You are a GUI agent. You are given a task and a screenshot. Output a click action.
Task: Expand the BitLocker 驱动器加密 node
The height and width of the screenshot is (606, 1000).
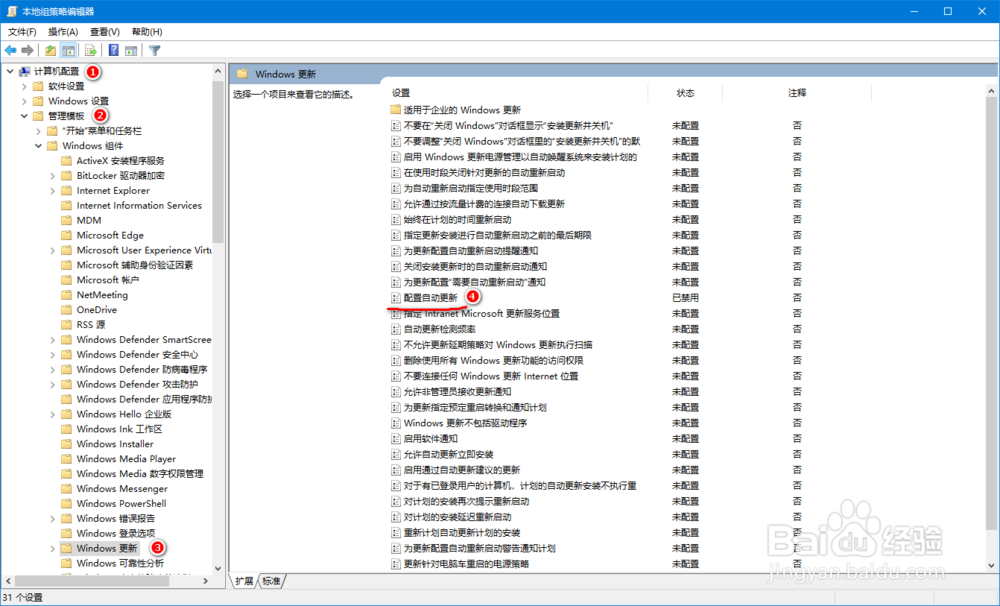53,176
